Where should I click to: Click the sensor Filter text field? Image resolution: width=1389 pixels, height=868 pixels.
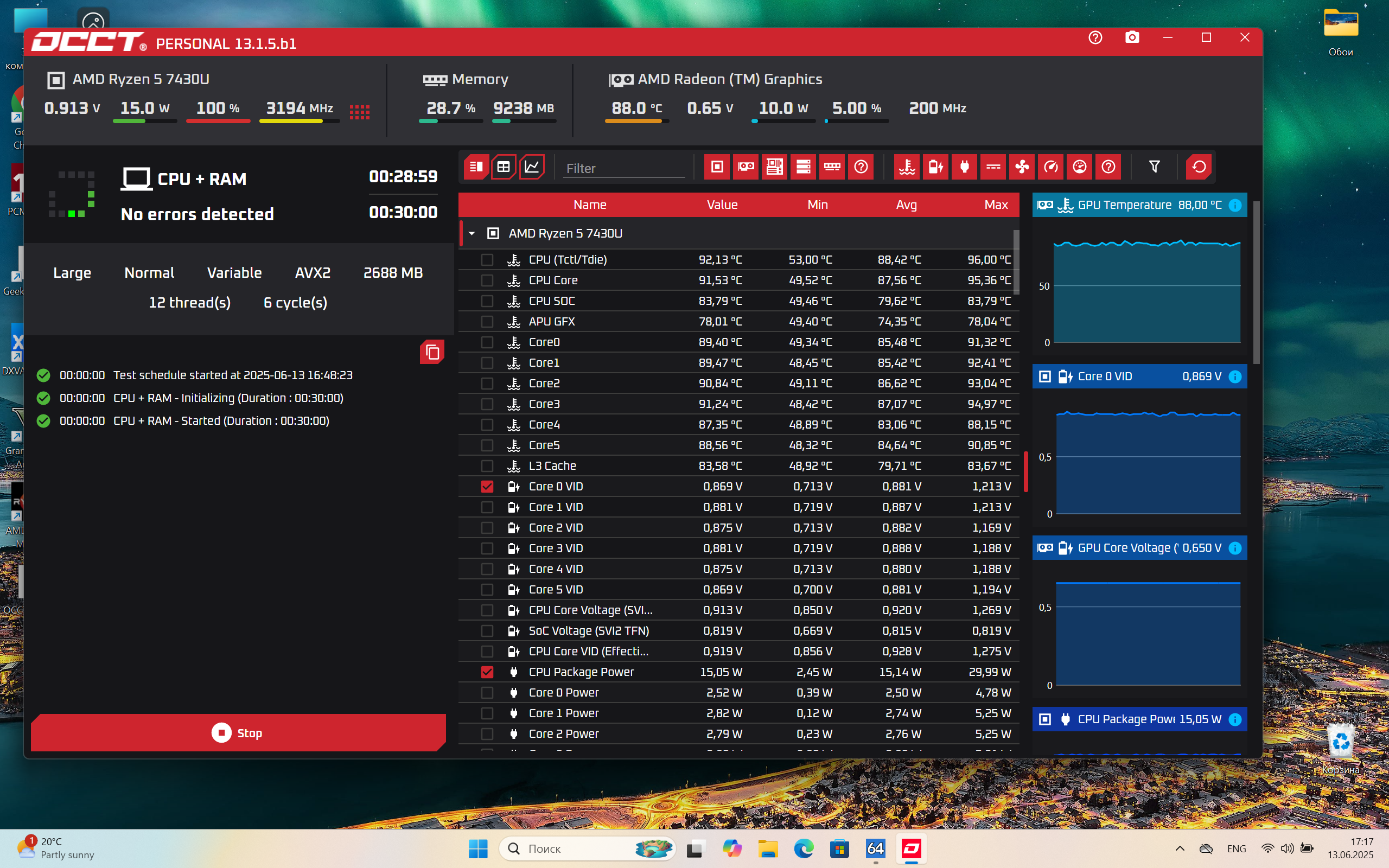(624, 169)
